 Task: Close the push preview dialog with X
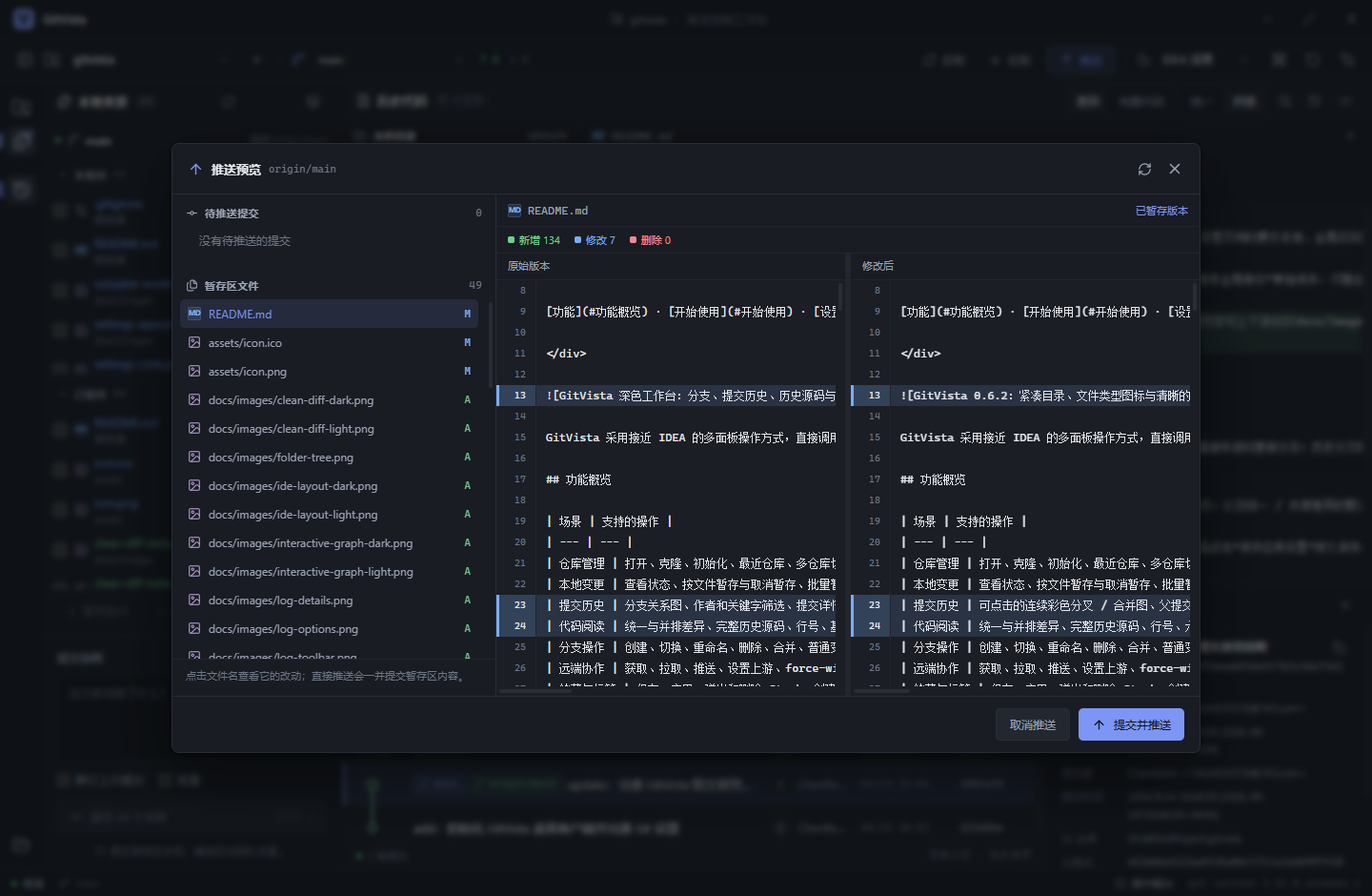[x=1175, y=169]
